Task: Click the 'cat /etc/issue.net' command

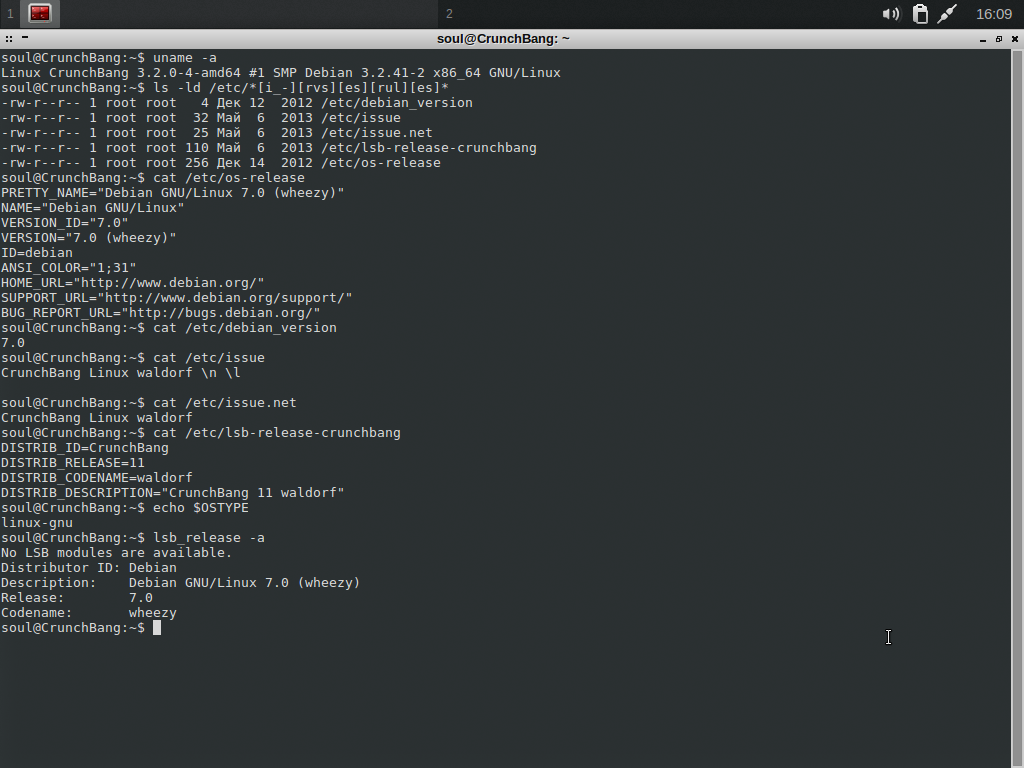Action: 225,403
